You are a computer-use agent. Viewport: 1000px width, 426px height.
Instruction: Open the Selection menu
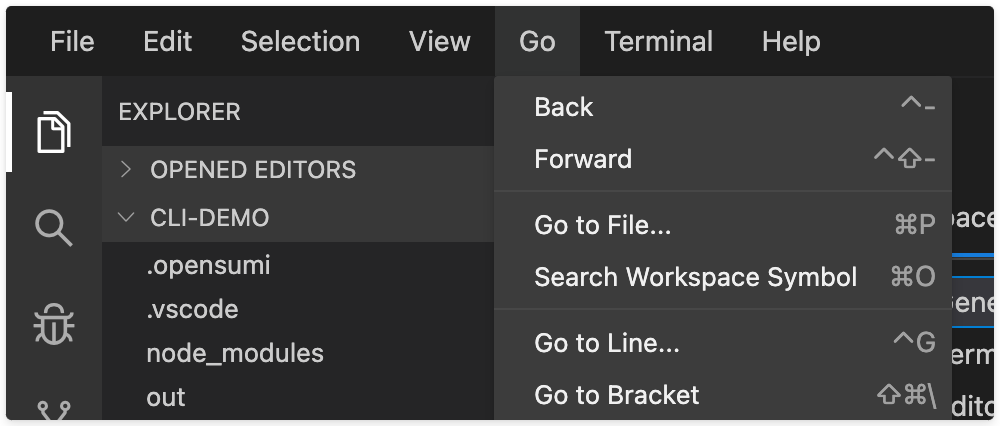[300, 41]
